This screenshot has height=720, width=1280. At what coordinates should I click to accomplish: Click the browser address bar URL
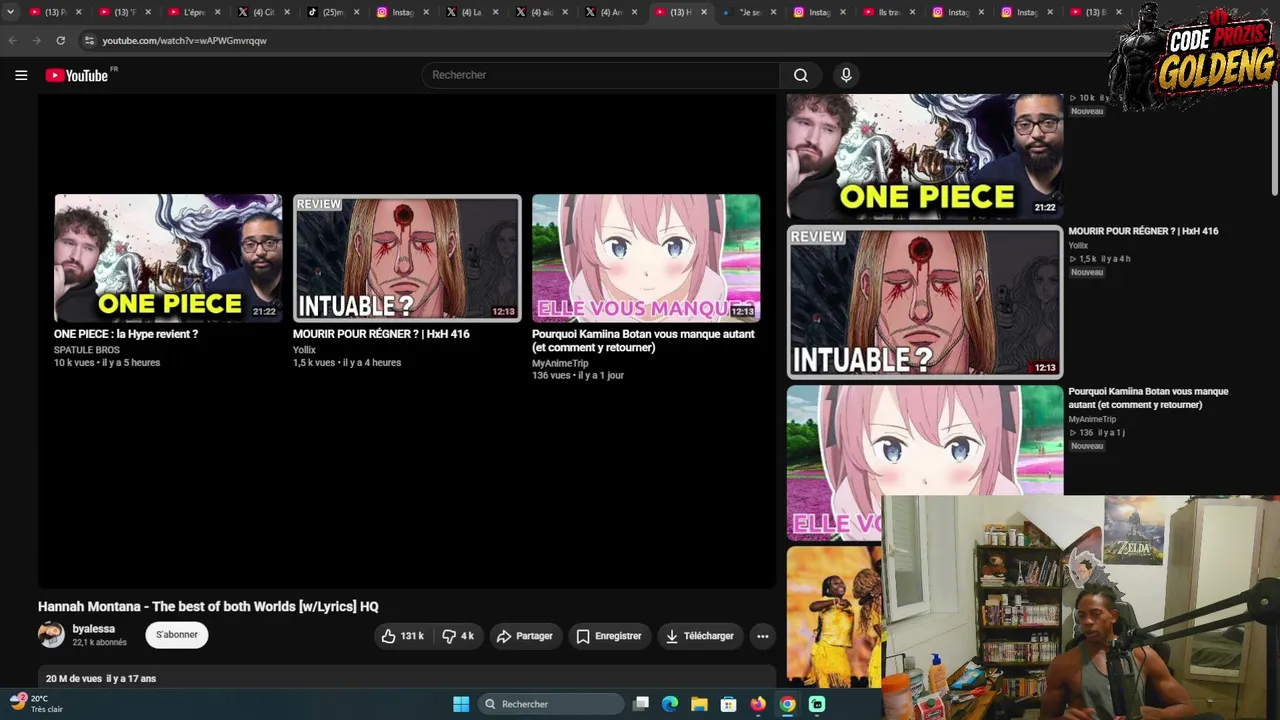(x=184, y=41)
